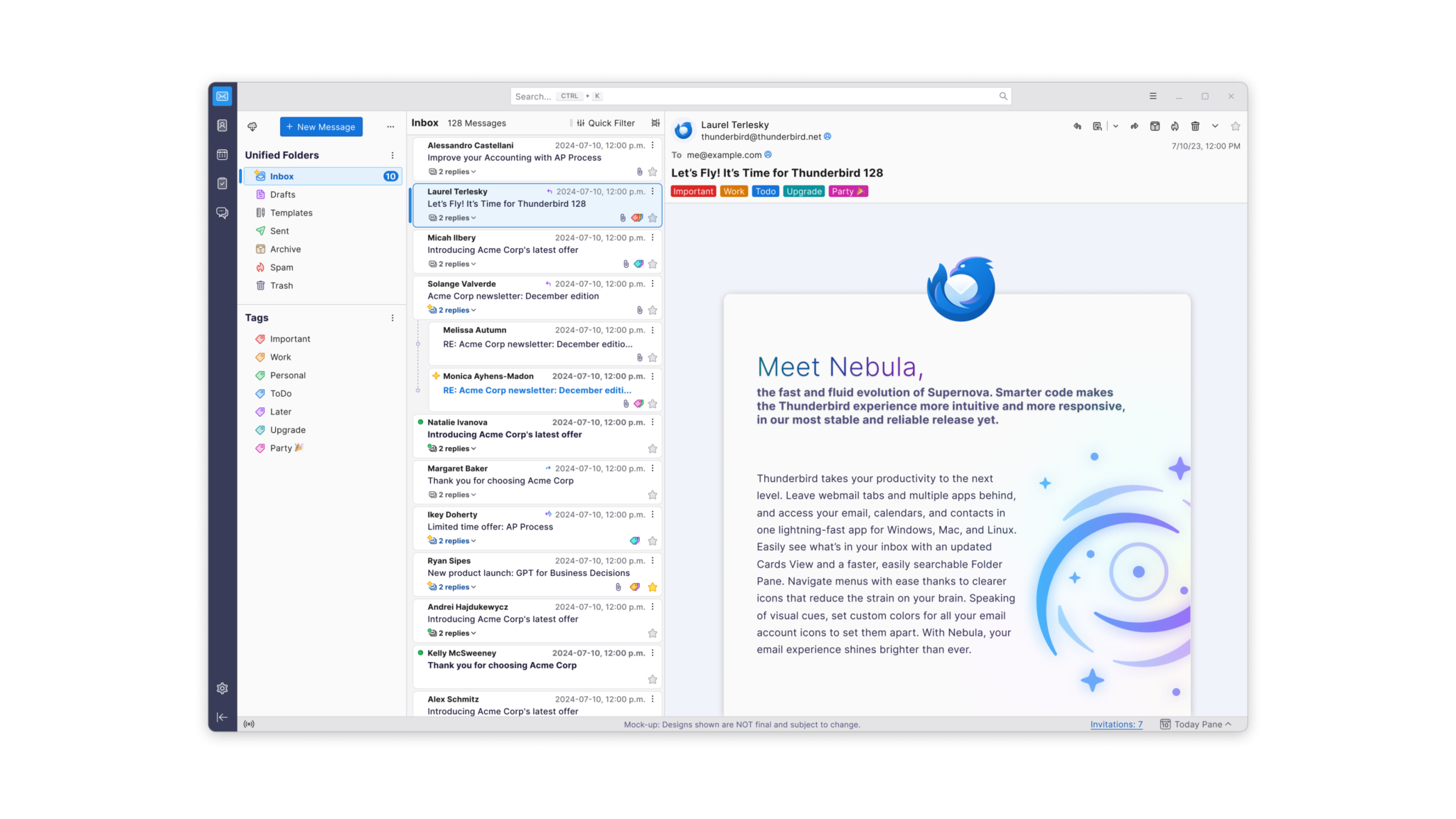Viewport: 1456px width, 819px height.
Task: Open the application hamburger menu
Action: click(x=1152, y=96)
